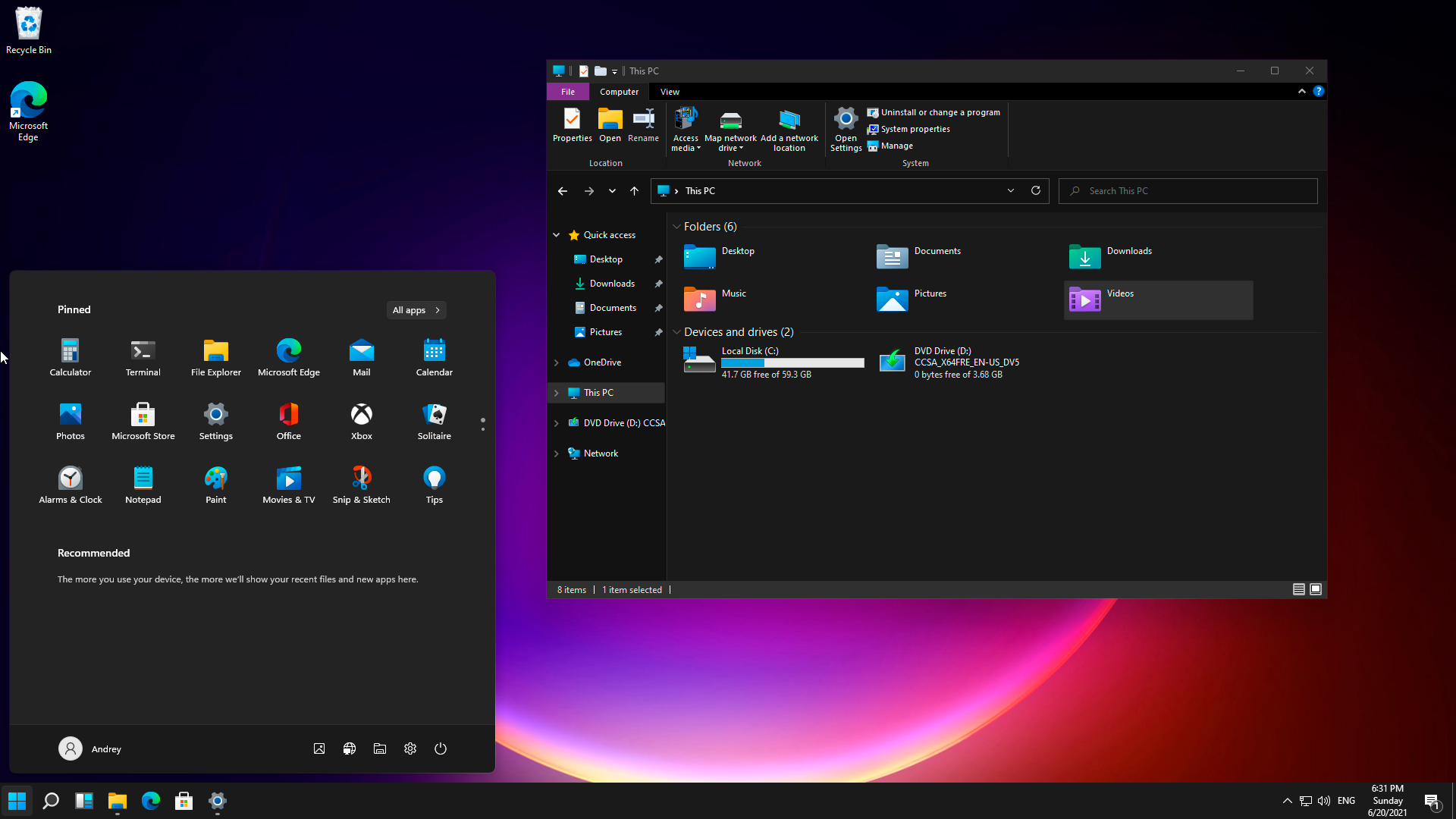Collapse the ribbon with the chevron
1456x819 pixels.
click(x=1302, y=91)
